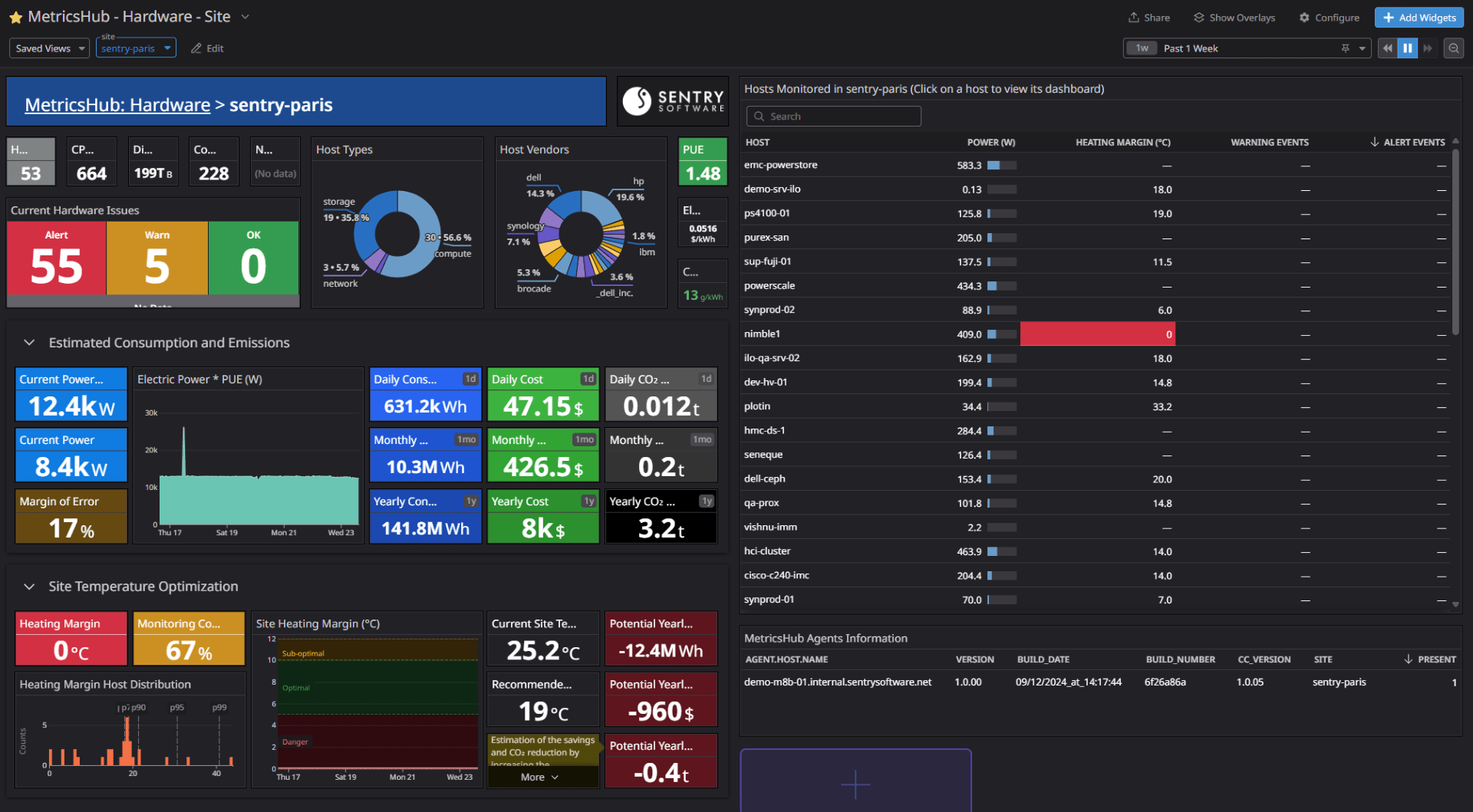The image size is (1473, 812).
Task: Sort hosts by the POWER (W) column
Action: (x=990, y=143)
